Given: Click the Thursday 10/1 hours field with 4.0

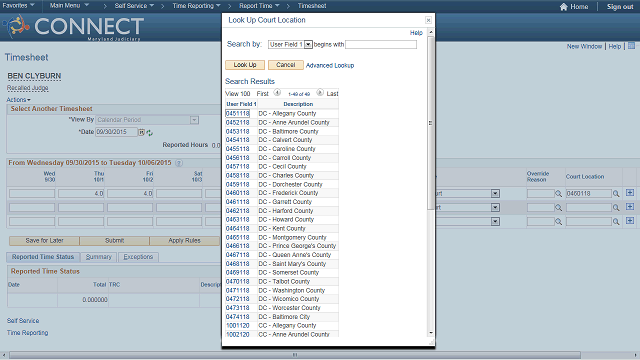Looking at the screenshot, I should 81,193.
